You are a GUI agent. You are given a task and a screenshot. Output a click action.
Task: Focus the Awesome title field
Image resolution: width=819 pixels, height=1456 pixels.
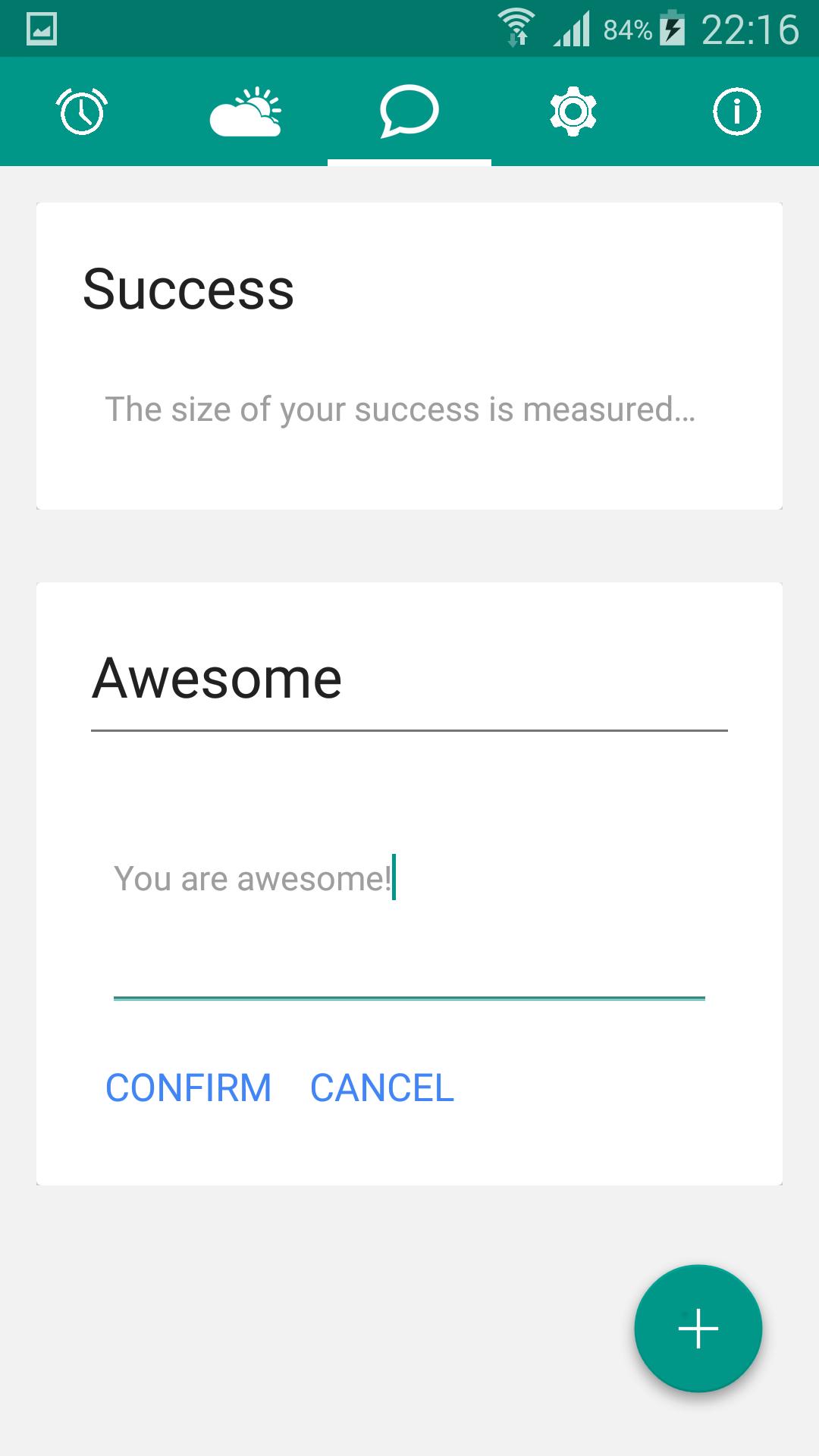[409, 679]
